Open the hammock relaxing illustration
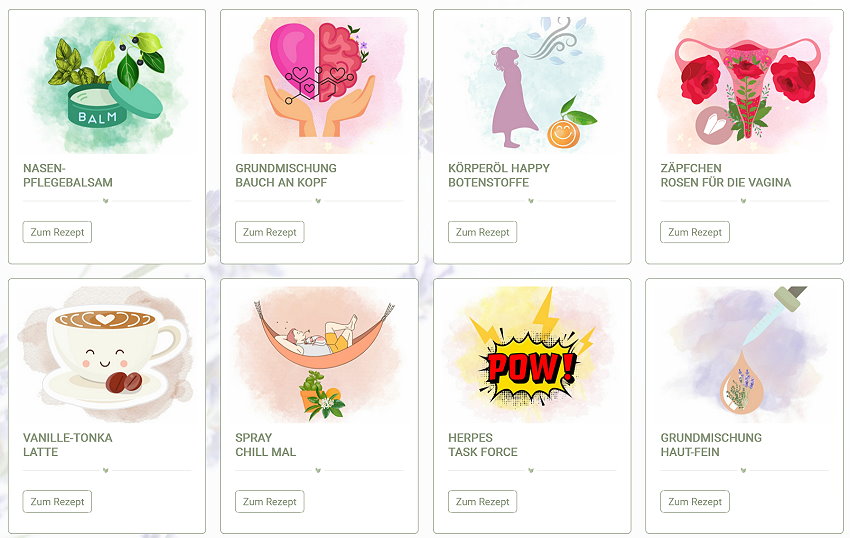The image size is (850, 538). pyautogui.click(x=319, y=354)
